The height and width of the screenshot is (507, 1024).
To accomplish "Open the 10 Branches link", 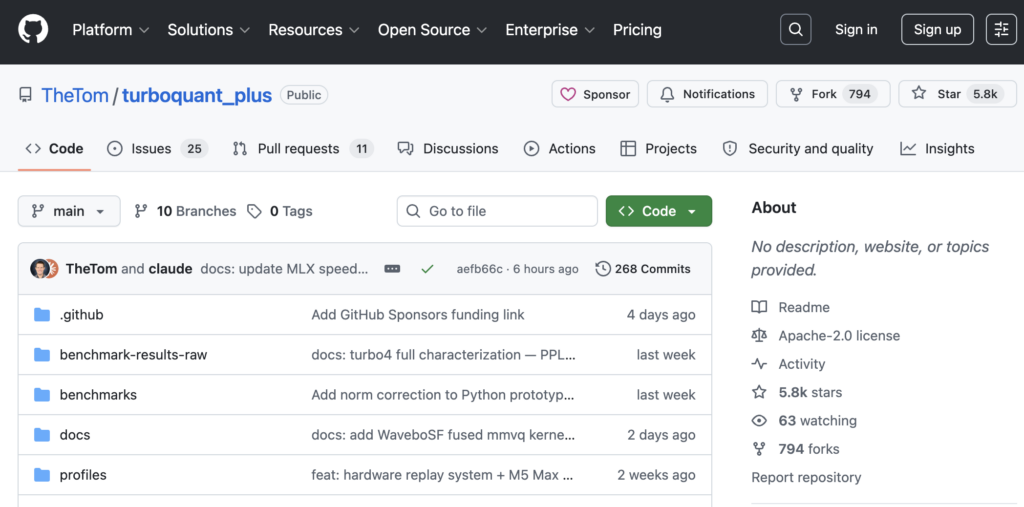I will [x=186, y=211].
